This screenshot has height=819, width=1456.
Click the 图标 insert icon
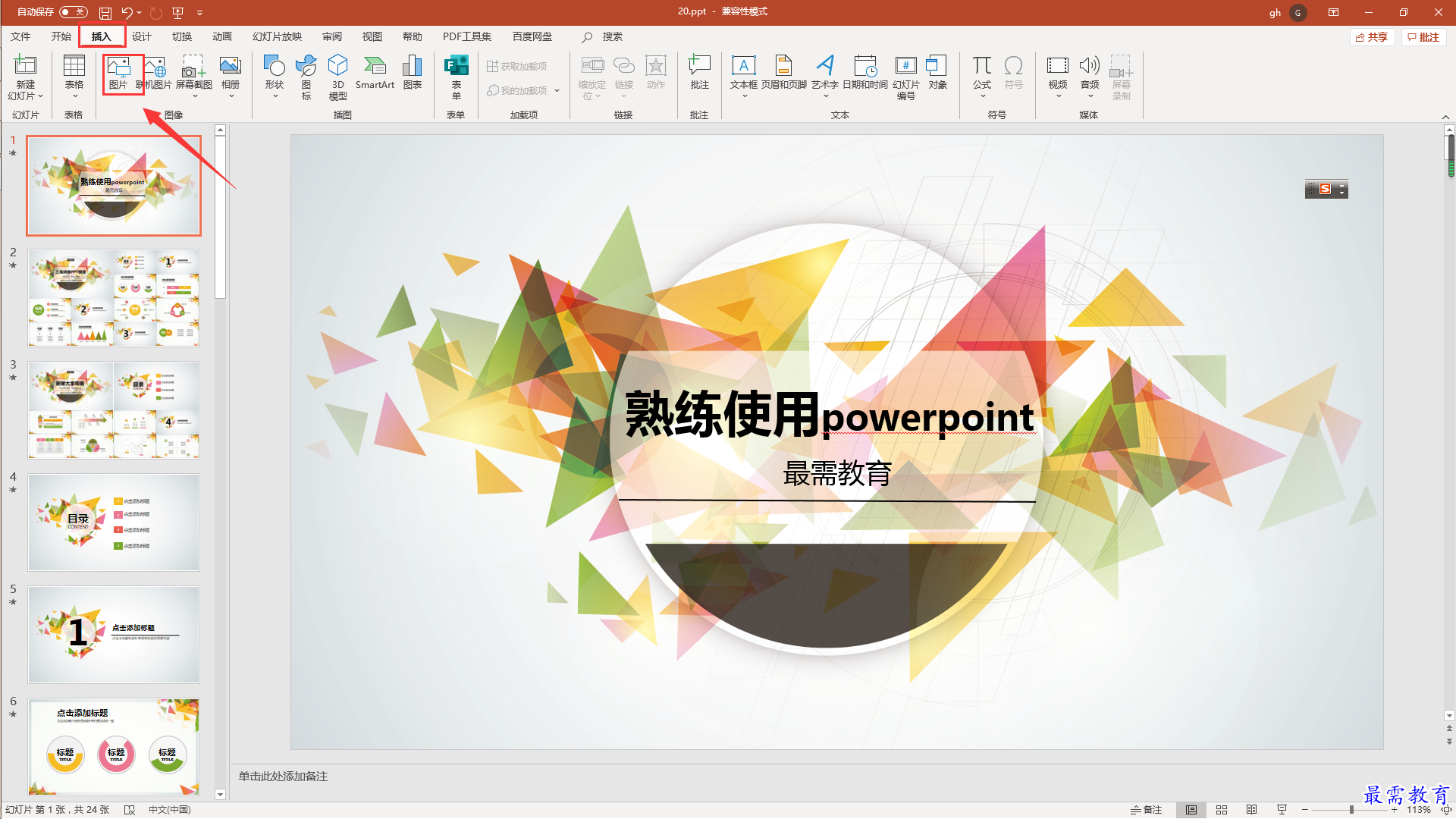[x=306, y=76]
